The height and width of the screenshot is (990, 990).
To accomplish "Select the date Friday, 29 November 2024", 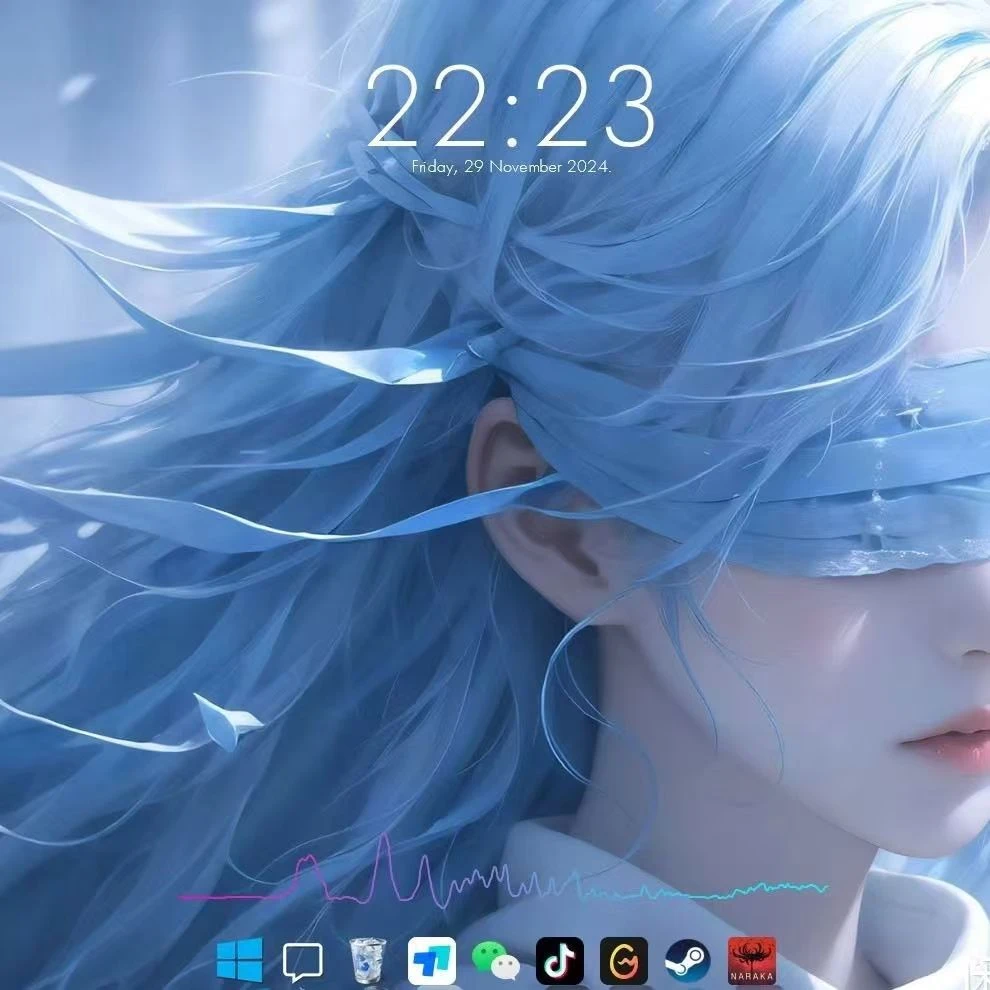I will coord(514,168).
